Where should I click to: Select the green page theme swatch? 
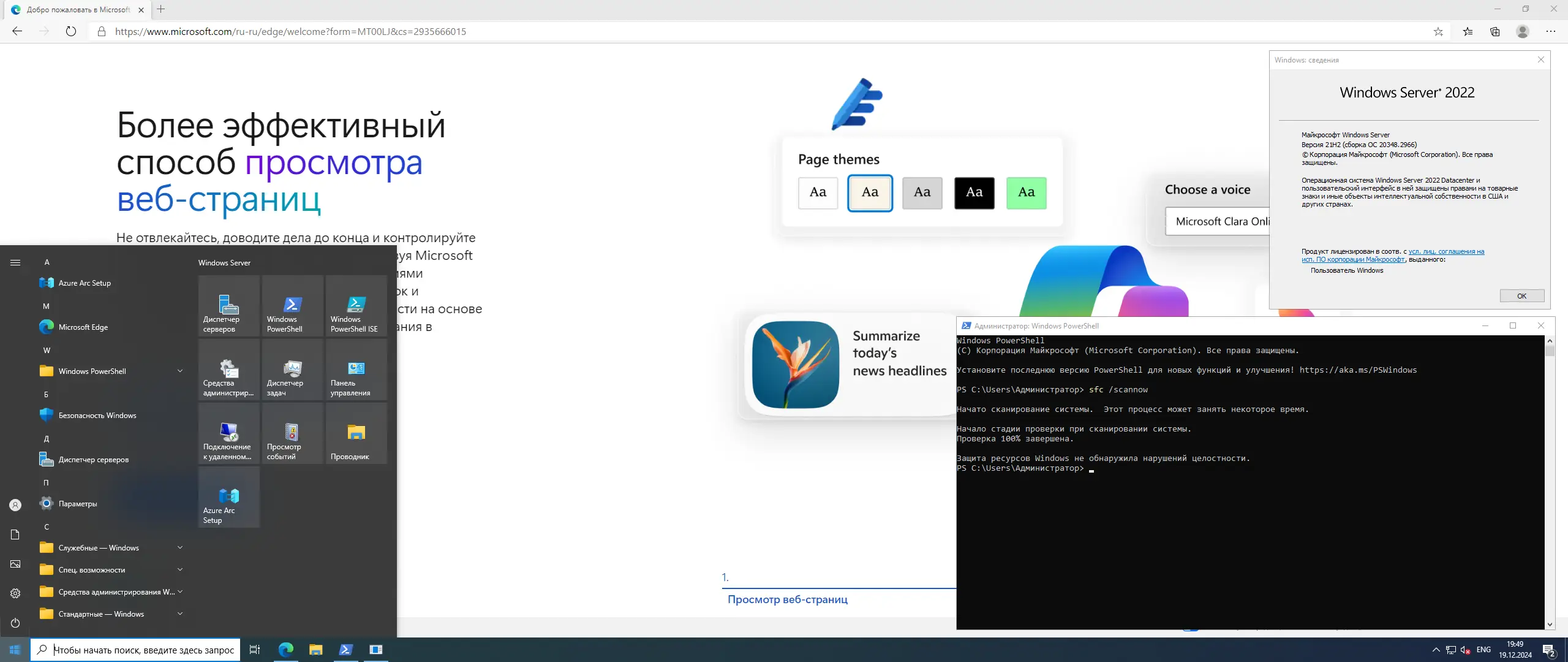1026,192
